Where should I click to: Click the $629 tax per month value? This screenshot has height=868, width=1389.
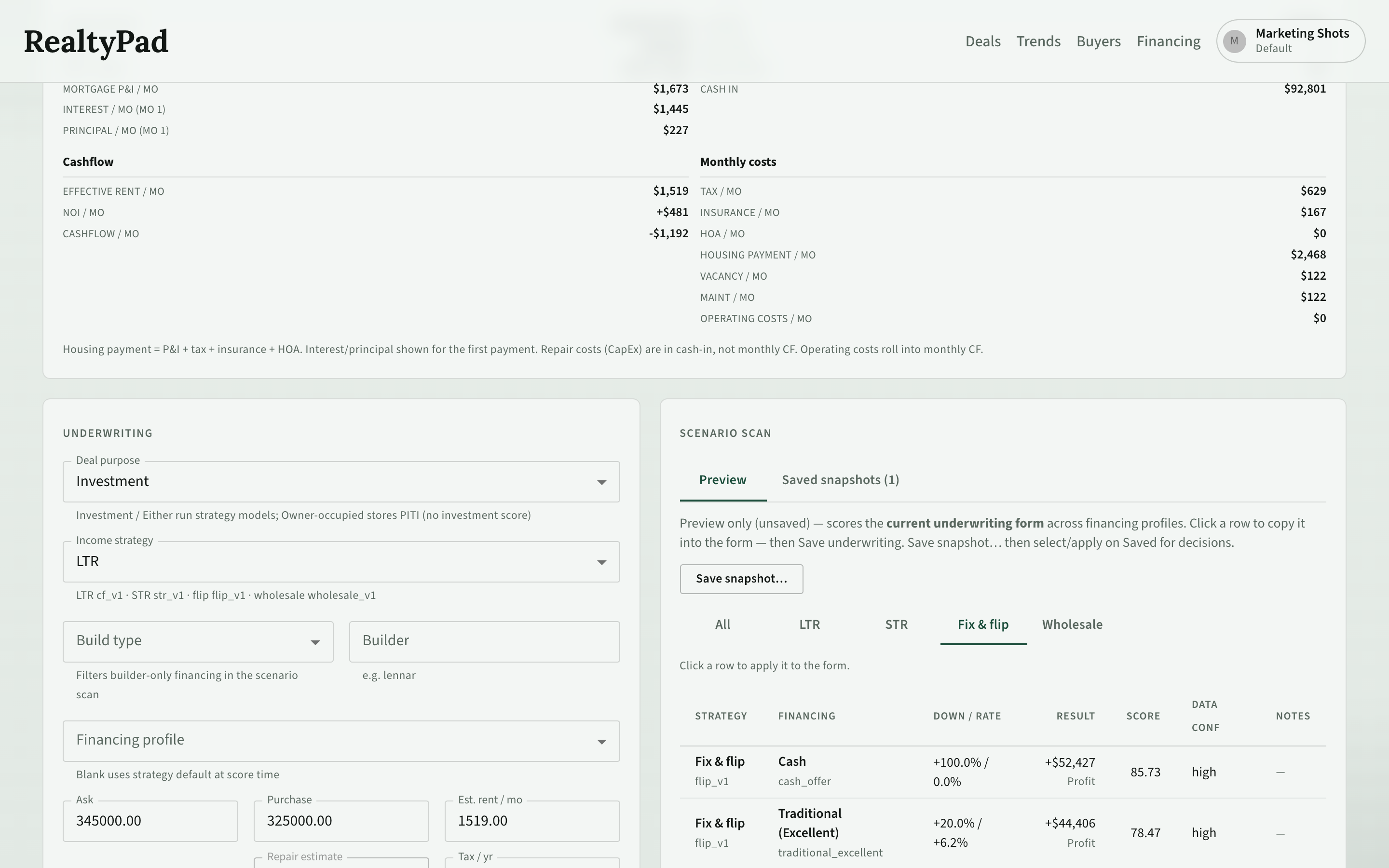point(1313,191)
